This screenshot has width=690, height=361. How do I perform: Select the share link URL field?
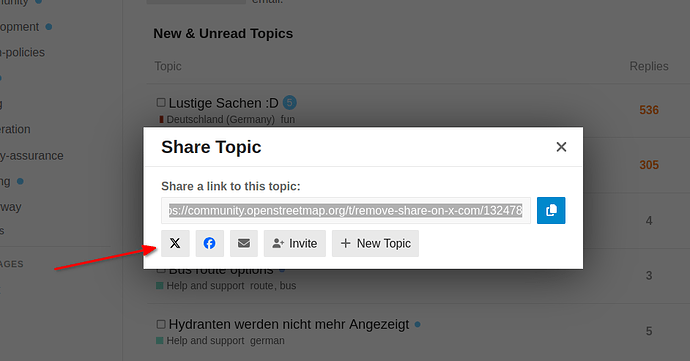pos(346,210)
